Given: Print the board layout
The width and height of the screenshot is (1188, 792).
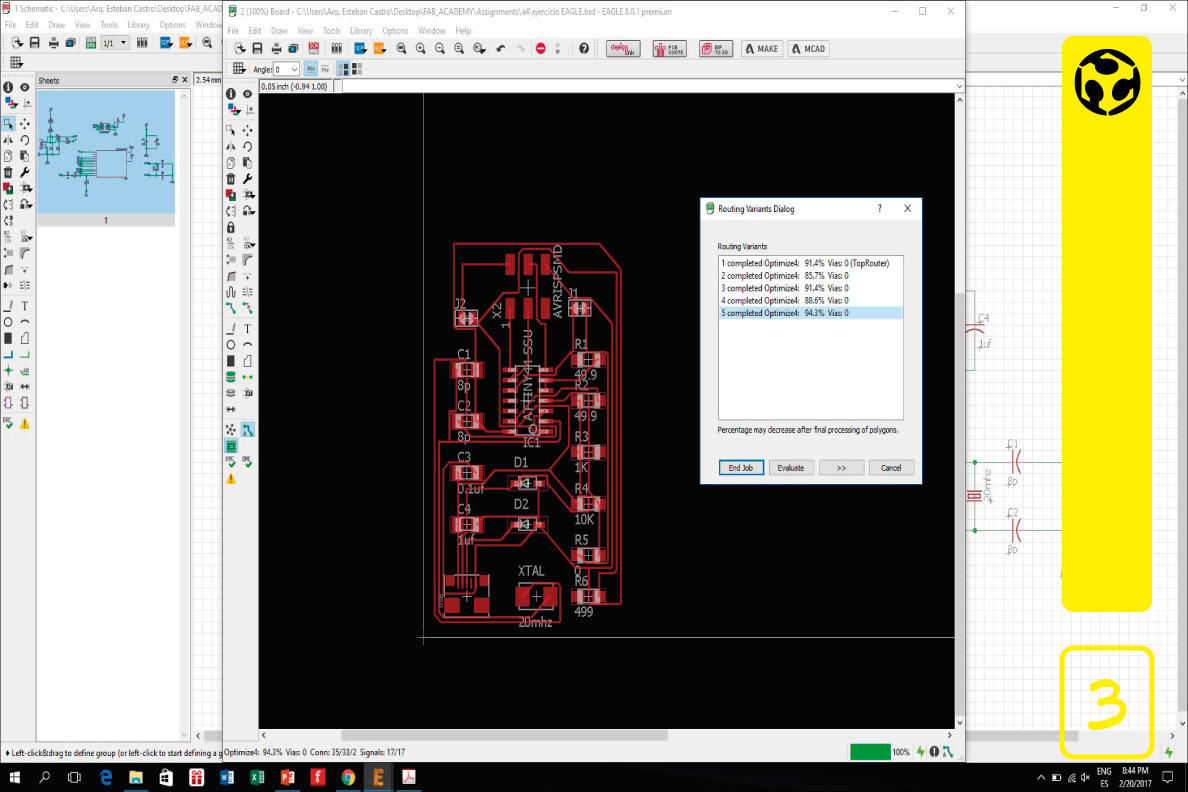Looking at the screenshot, I should point(277,49).
